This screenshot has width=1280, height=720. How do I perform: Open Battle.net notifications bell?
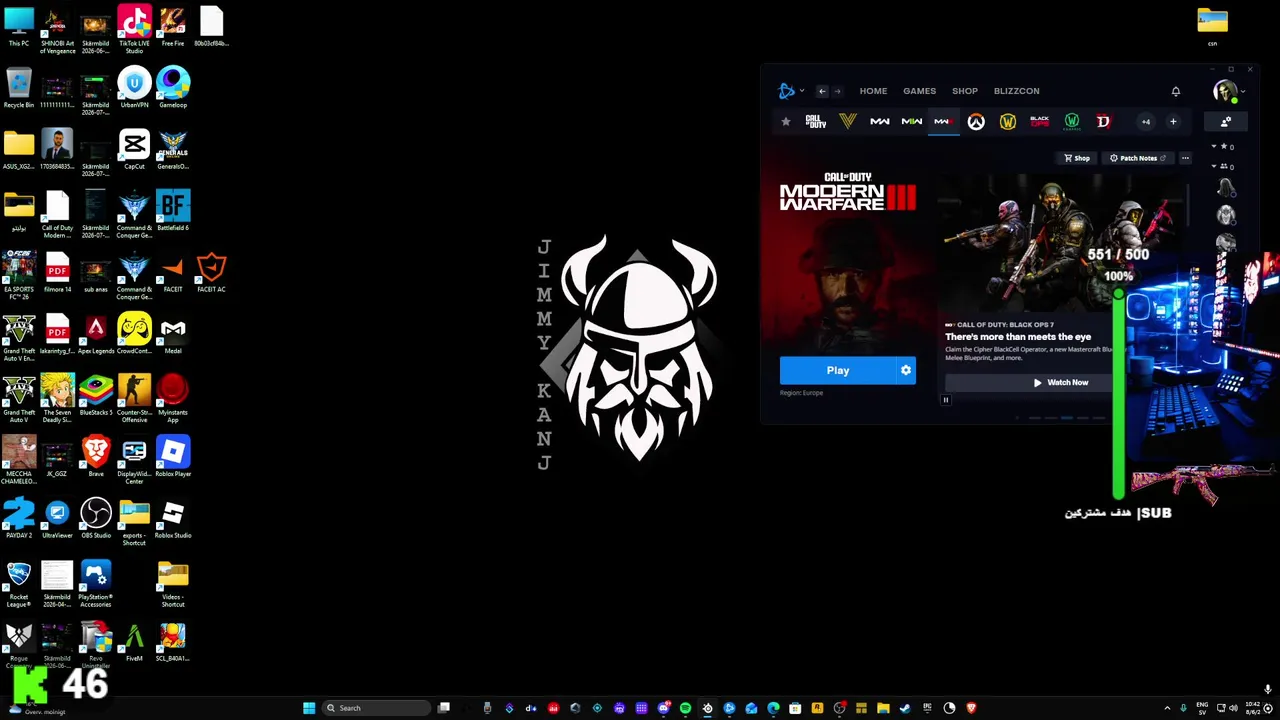point(1176,91)
